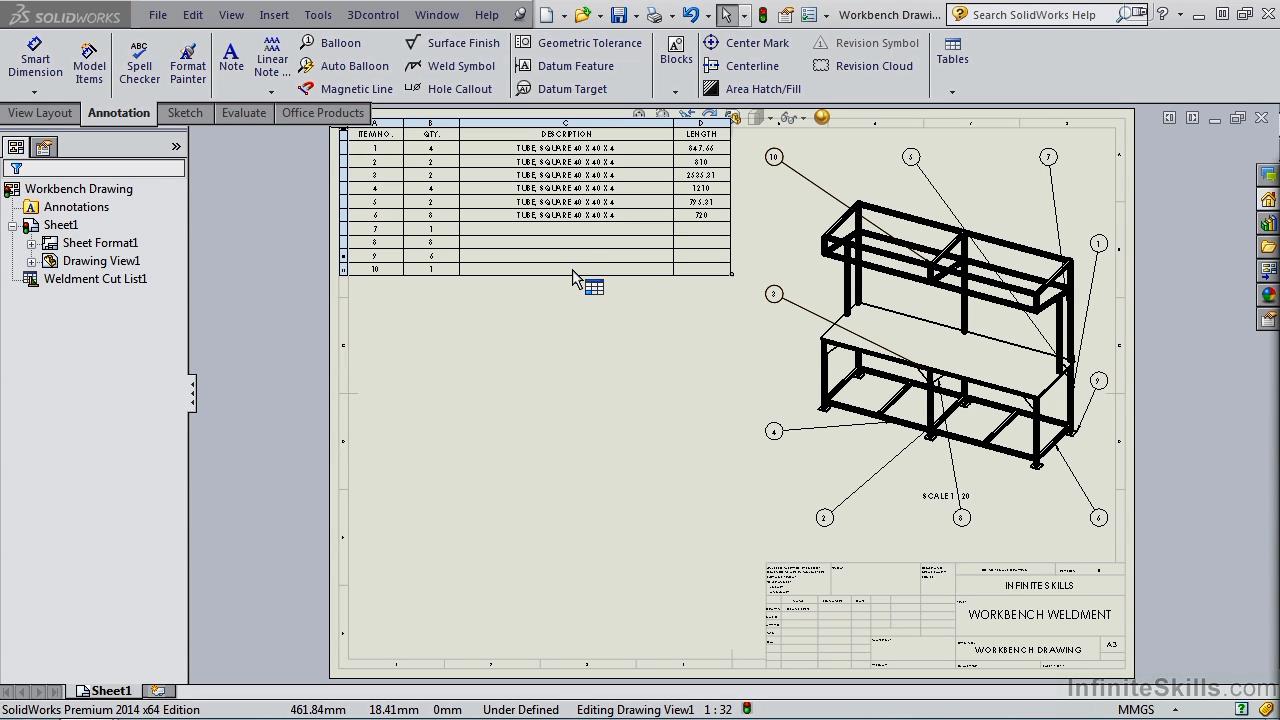
Task: Expand the Drawing View1 node
Action: coord(31,262)
